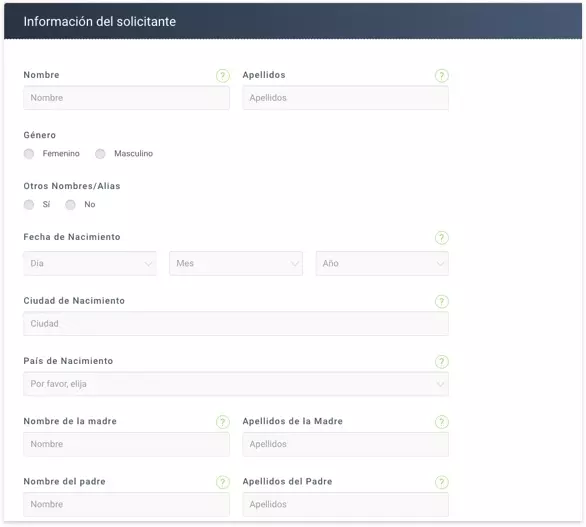This screenshot has height=527, width=586.
Task: Click the Nombre del padre label
Action: [64, 481]
